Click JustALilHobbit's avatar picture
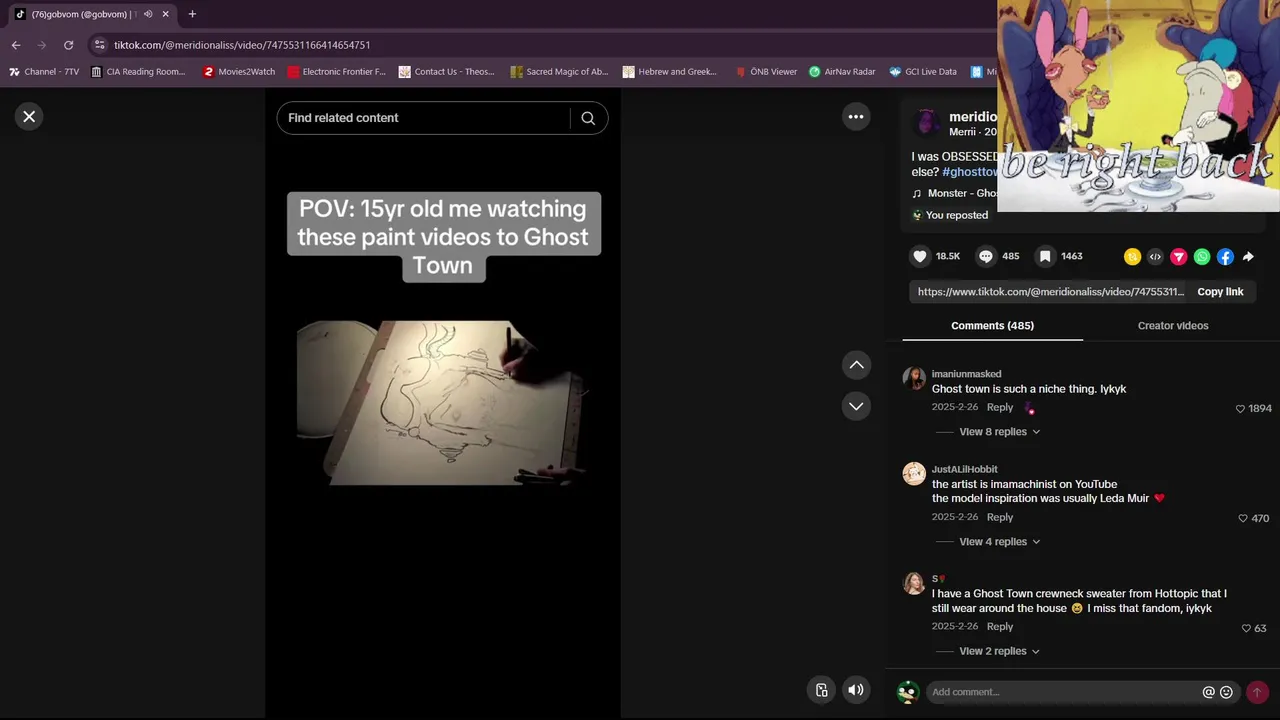Viewport: 1280px width, 720px height. pyautogui.click(x=914, y=474)
